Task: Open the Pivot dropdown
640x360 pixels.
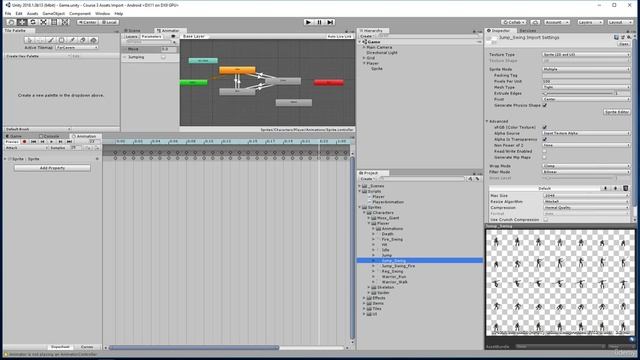Action: tap(586, 99)
